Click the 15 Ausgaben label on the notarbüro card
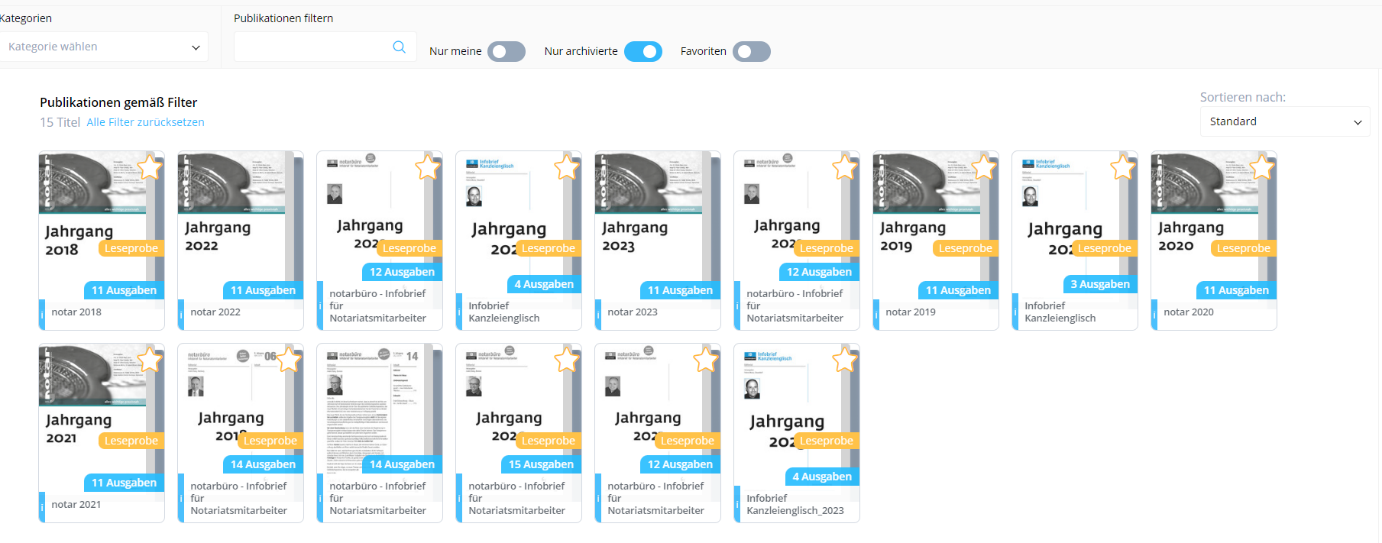The width and height of the screenshot is (1382, 543). (x=541, y=464)
